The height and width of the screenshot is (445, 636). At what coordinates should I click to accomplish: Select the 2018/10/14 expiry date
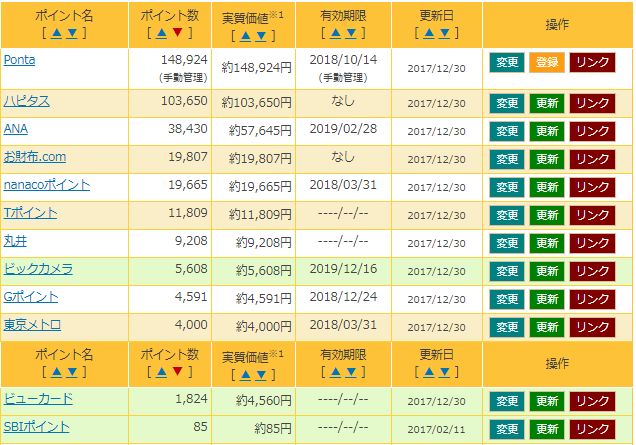pyautogui.click(x=343, y=60)
